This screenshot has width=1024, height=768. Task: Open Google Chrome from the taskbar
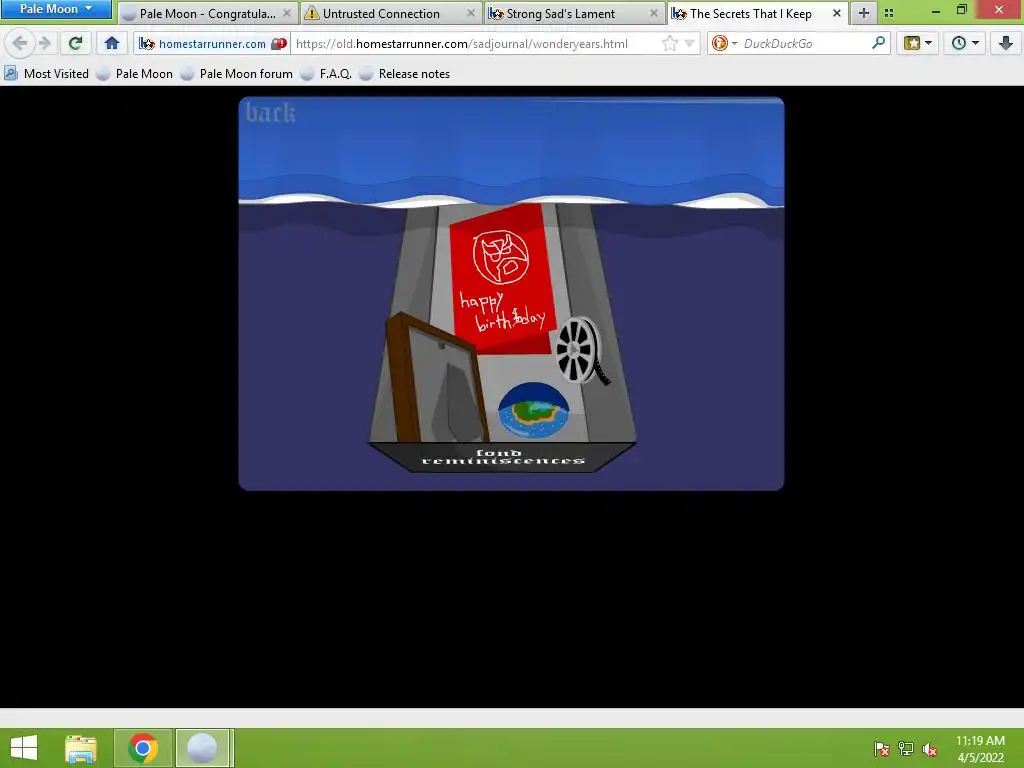(143, 748)
